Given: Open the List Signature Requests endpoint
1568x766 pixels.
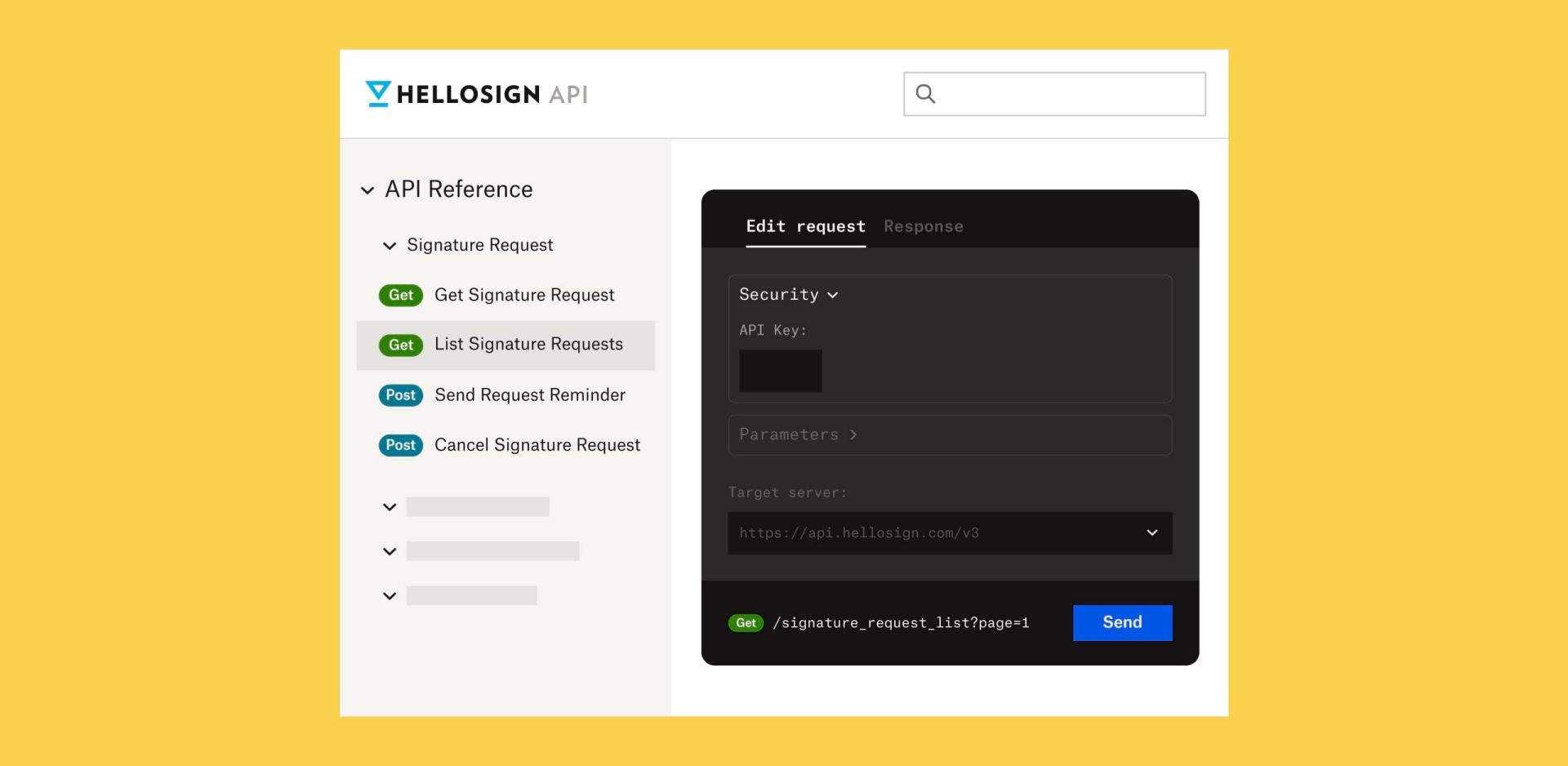Looking at the screenshot, I should click(x=528, y=345).
